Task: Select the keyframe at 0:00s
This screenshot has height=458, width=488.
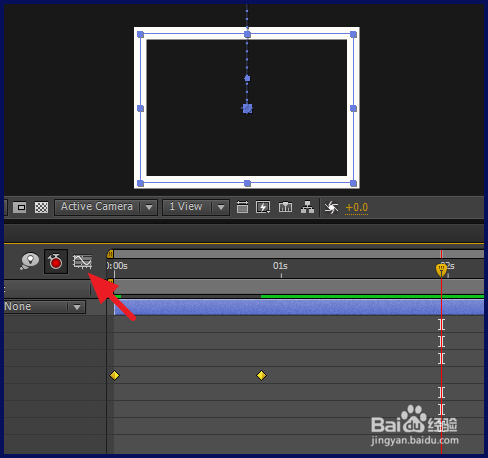Action: (114, 376)
